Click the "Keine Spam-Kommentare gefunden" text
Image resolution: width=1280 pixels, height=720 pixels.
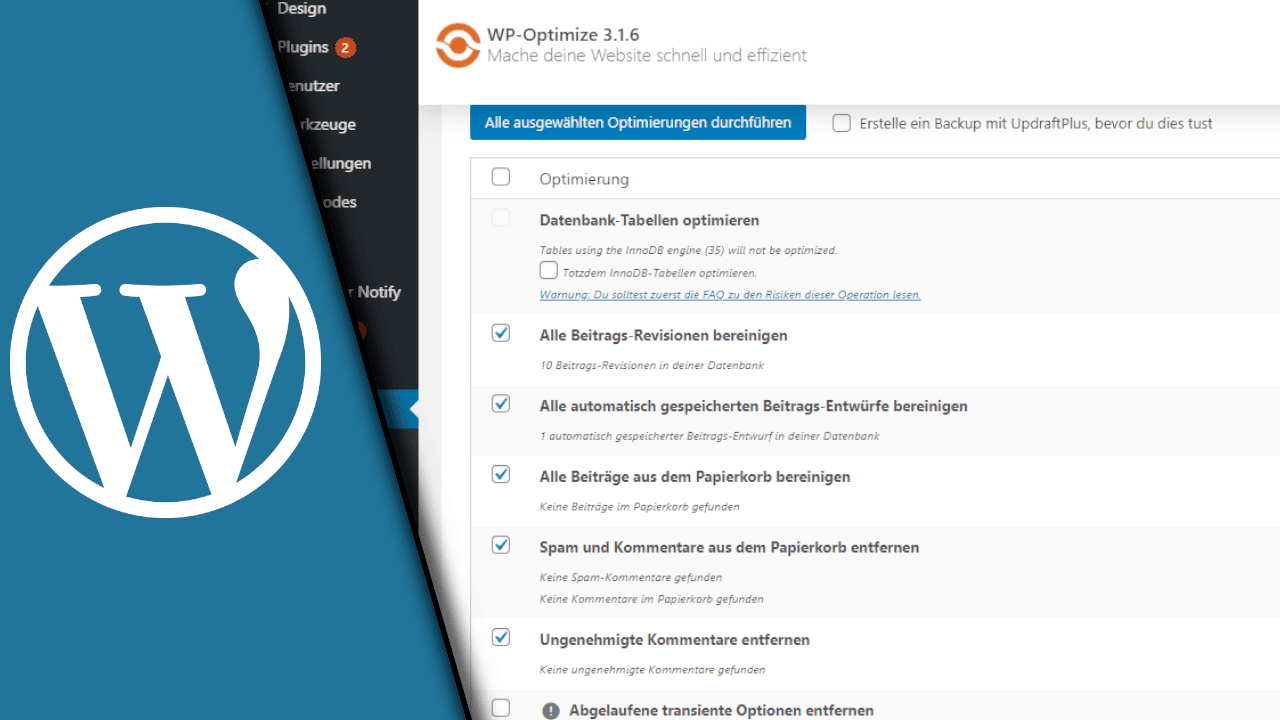(630, 577)
